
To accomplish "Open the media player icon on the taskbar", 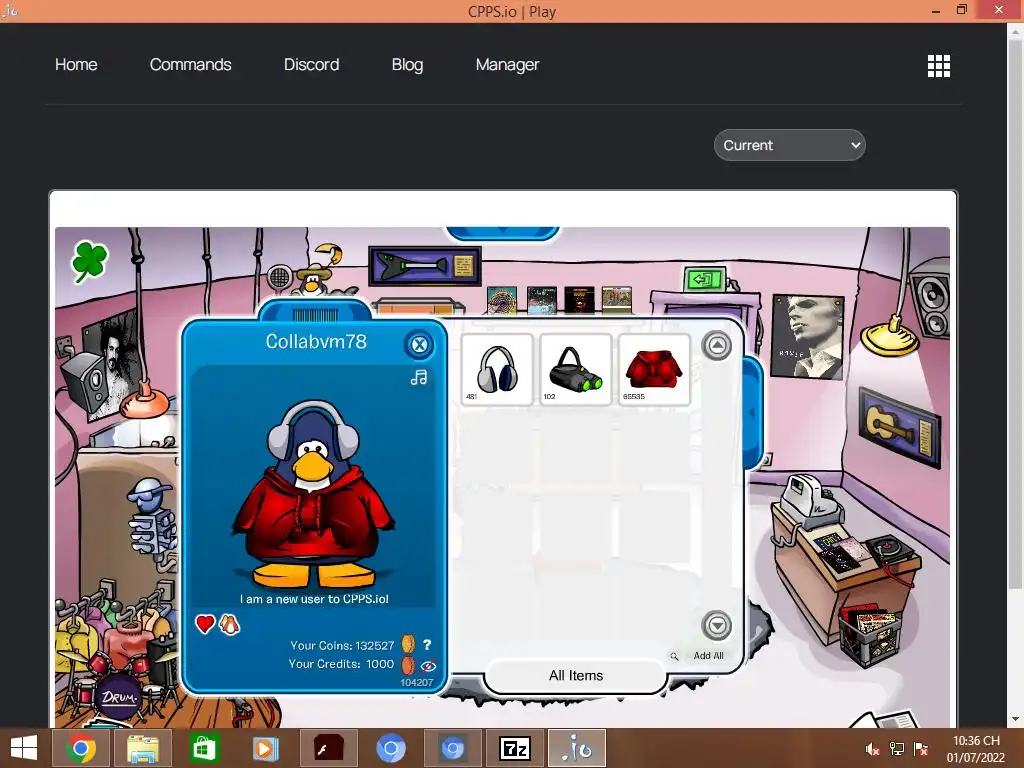I will pyautogui.click(x=265, y=748).
